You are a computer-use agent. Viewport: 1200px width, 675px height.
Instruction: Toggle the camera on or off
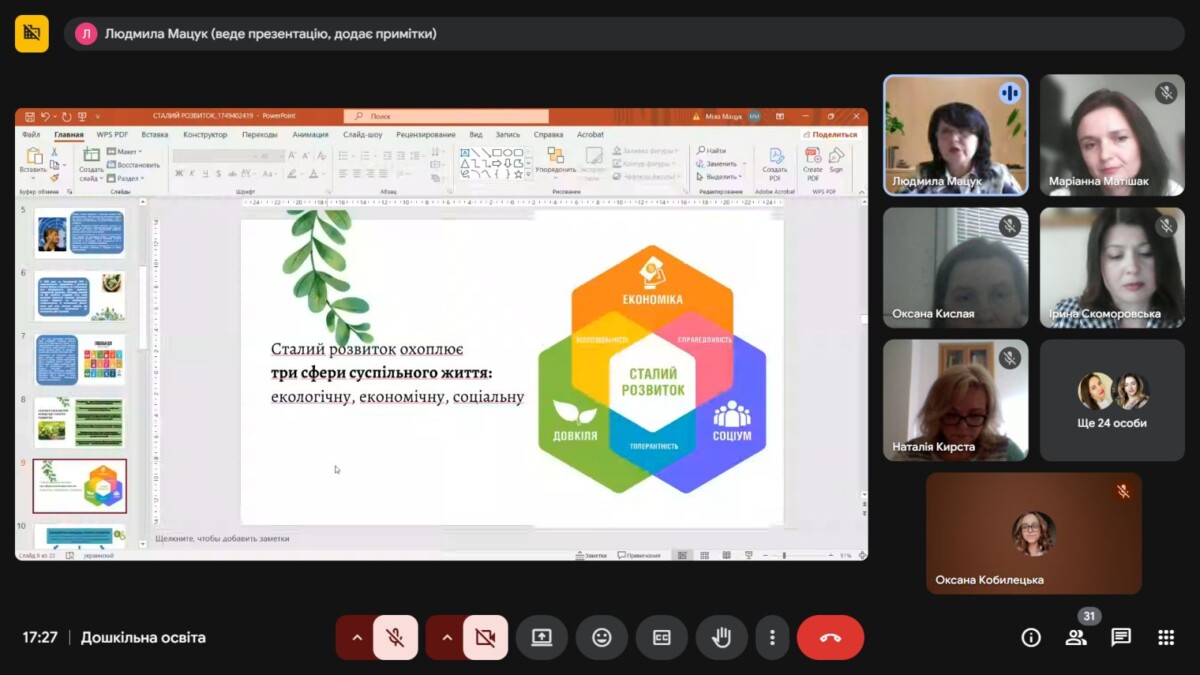coord(485,637)
